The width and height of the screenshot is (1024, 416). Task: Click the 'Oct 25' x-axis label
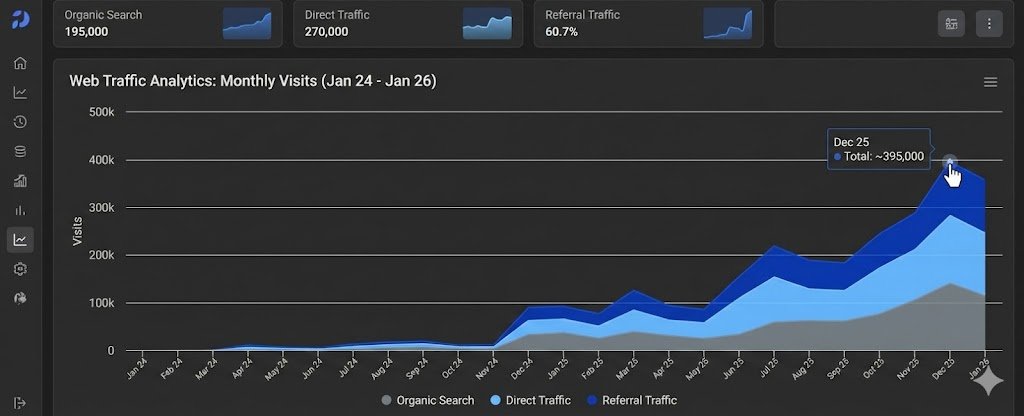click(872, 369)
